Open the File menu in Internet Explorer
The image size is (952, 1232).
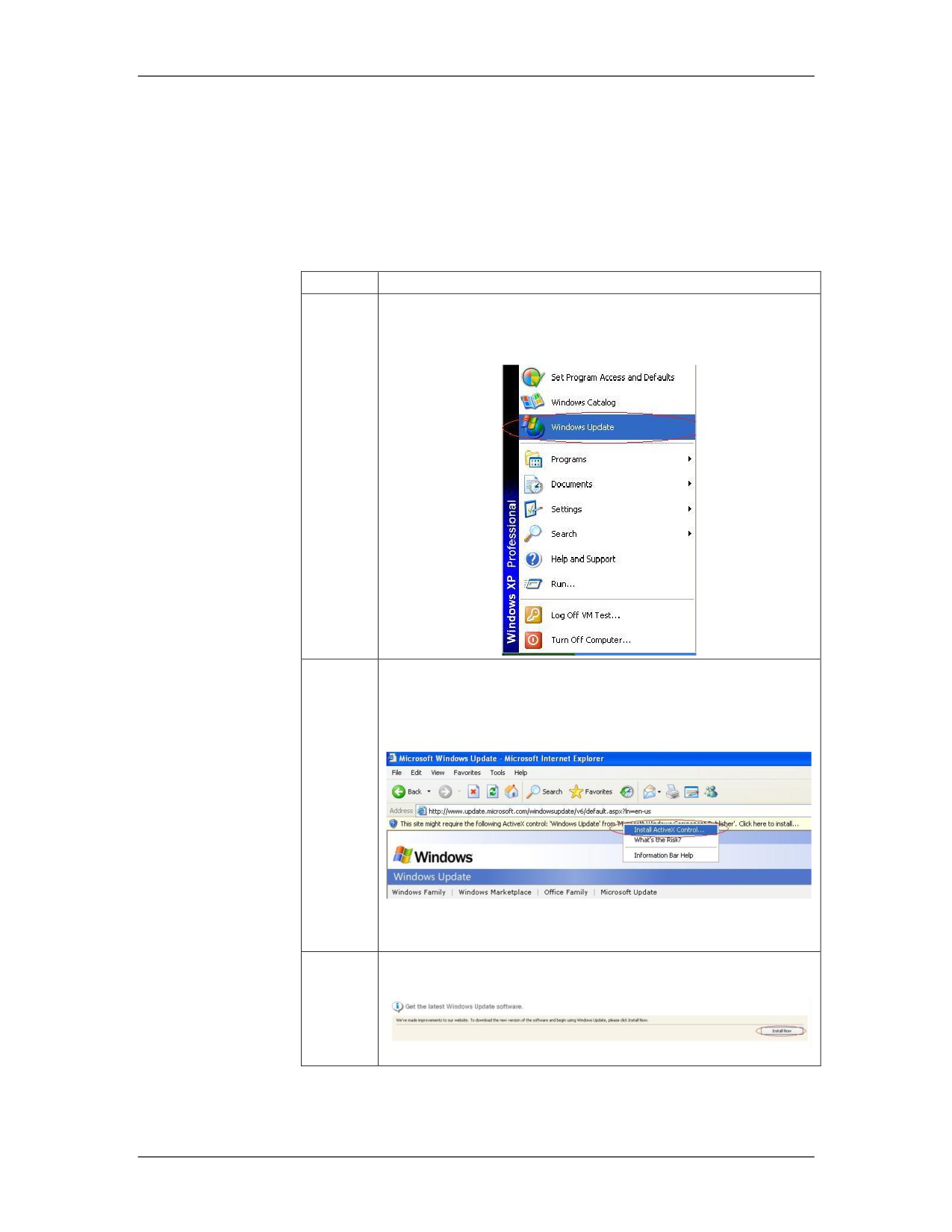[x=396, y=773]
